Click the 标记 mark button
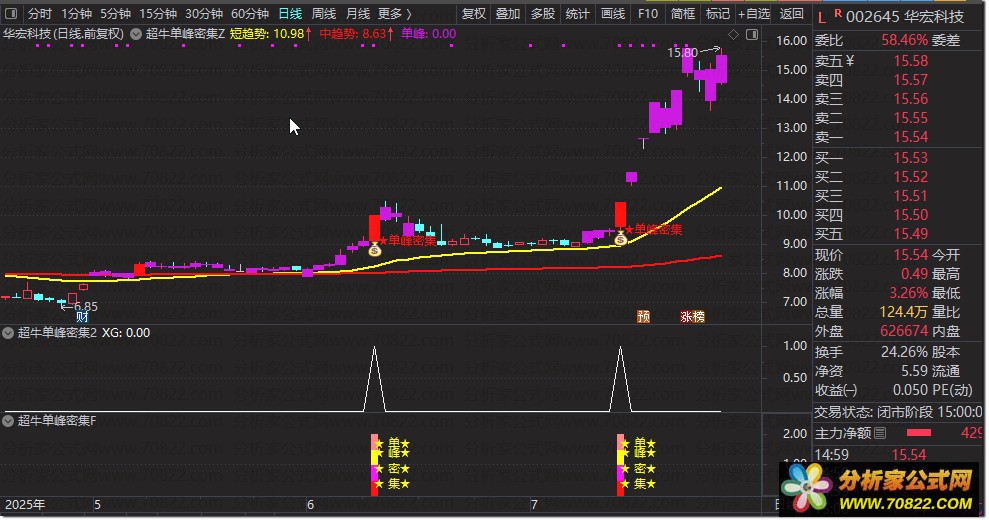This screenshot has width=989, height=520. click(x=718, y=13)
